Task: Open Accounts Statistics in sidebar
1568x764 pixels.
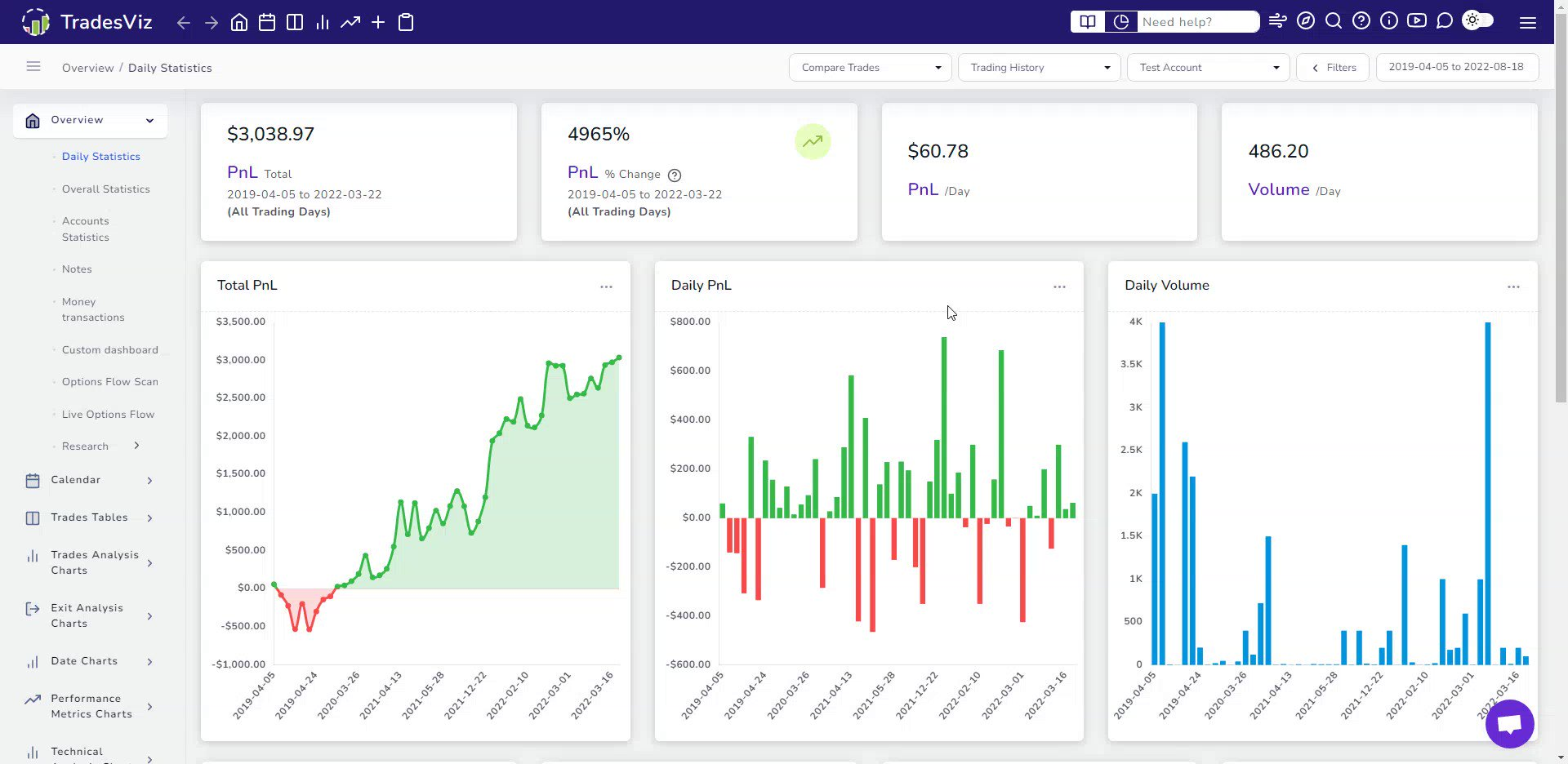Action: point(86,229)
